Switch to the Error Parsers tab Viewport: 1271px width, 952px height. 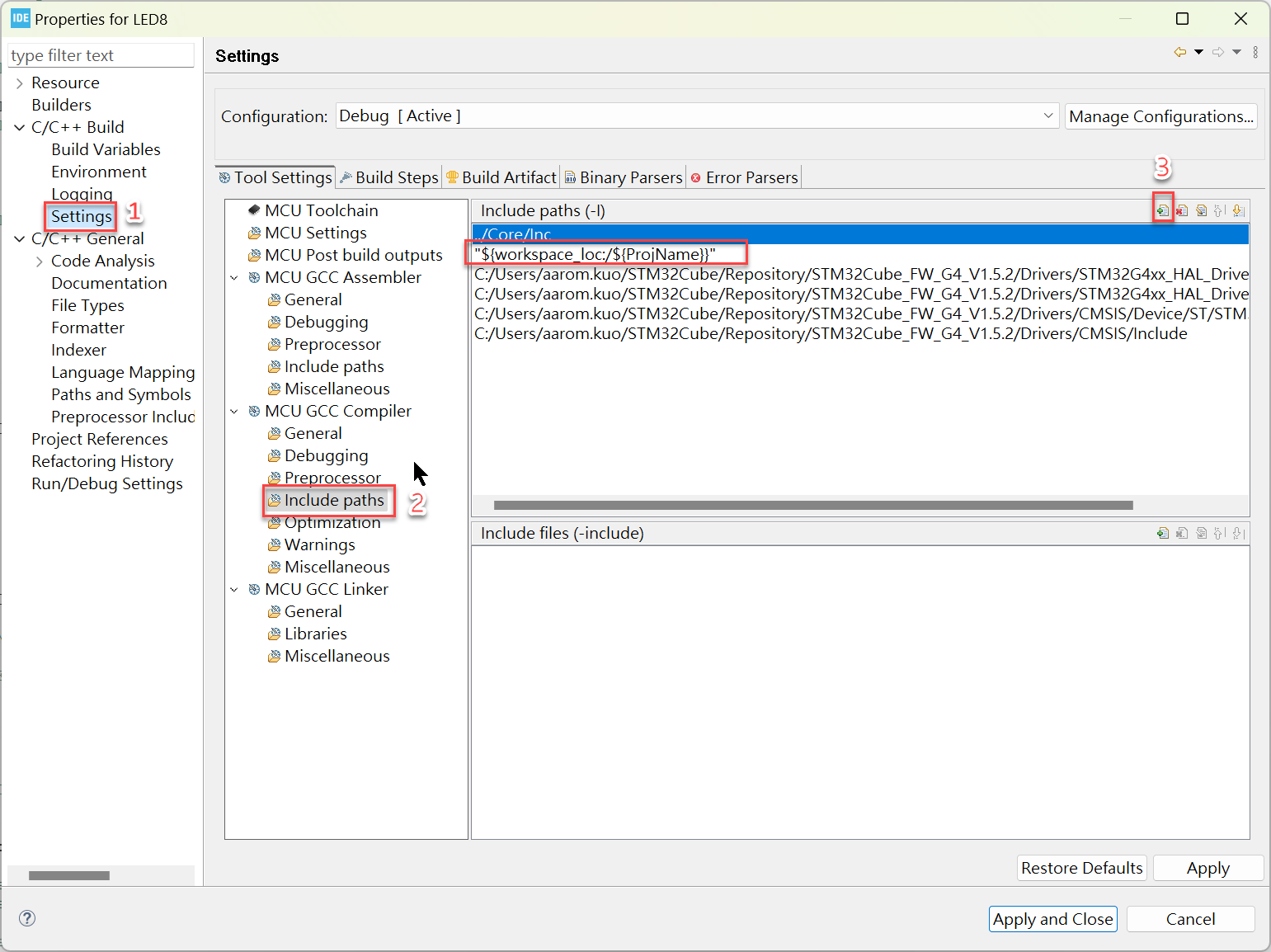(x=745, y=177)
